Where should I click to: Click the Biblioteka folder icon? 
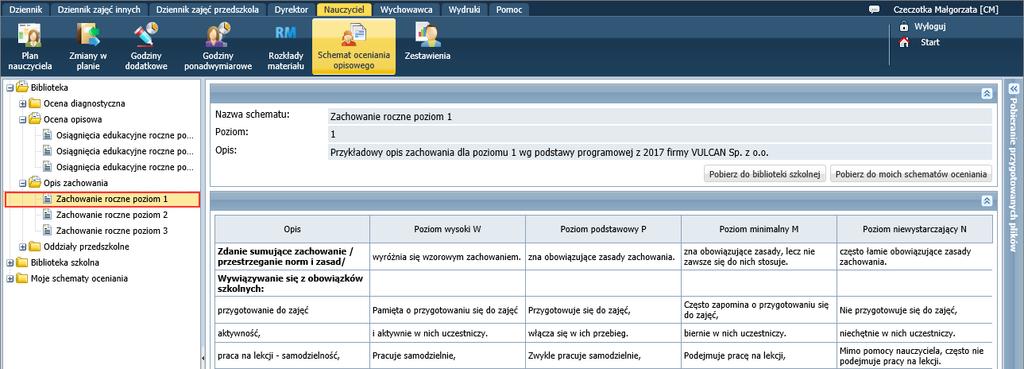click(x=22, y=88)
